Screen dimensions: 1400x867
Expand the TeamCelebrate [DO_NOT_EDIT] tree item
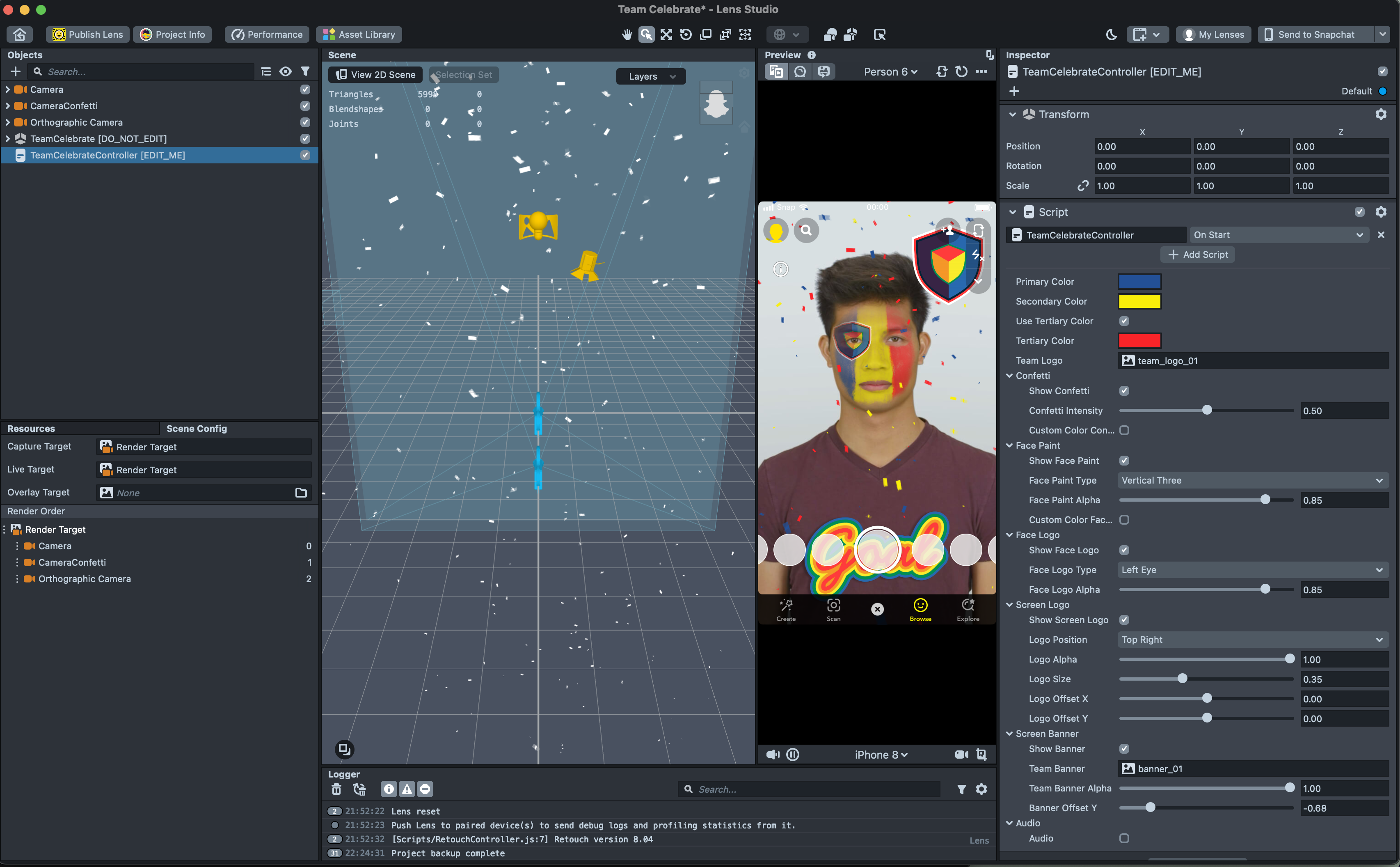coord(7,138)
